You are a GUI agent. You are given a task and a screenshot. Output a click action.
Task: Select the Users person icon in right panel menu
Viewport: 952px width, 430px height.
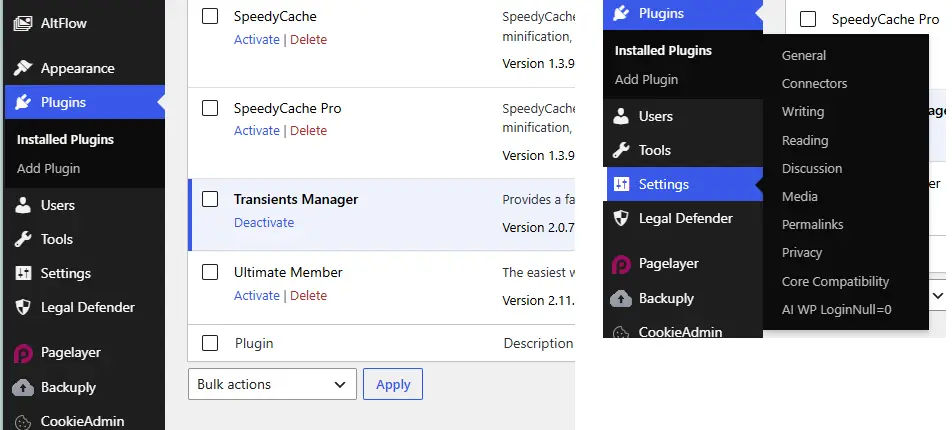coord(621,116)
